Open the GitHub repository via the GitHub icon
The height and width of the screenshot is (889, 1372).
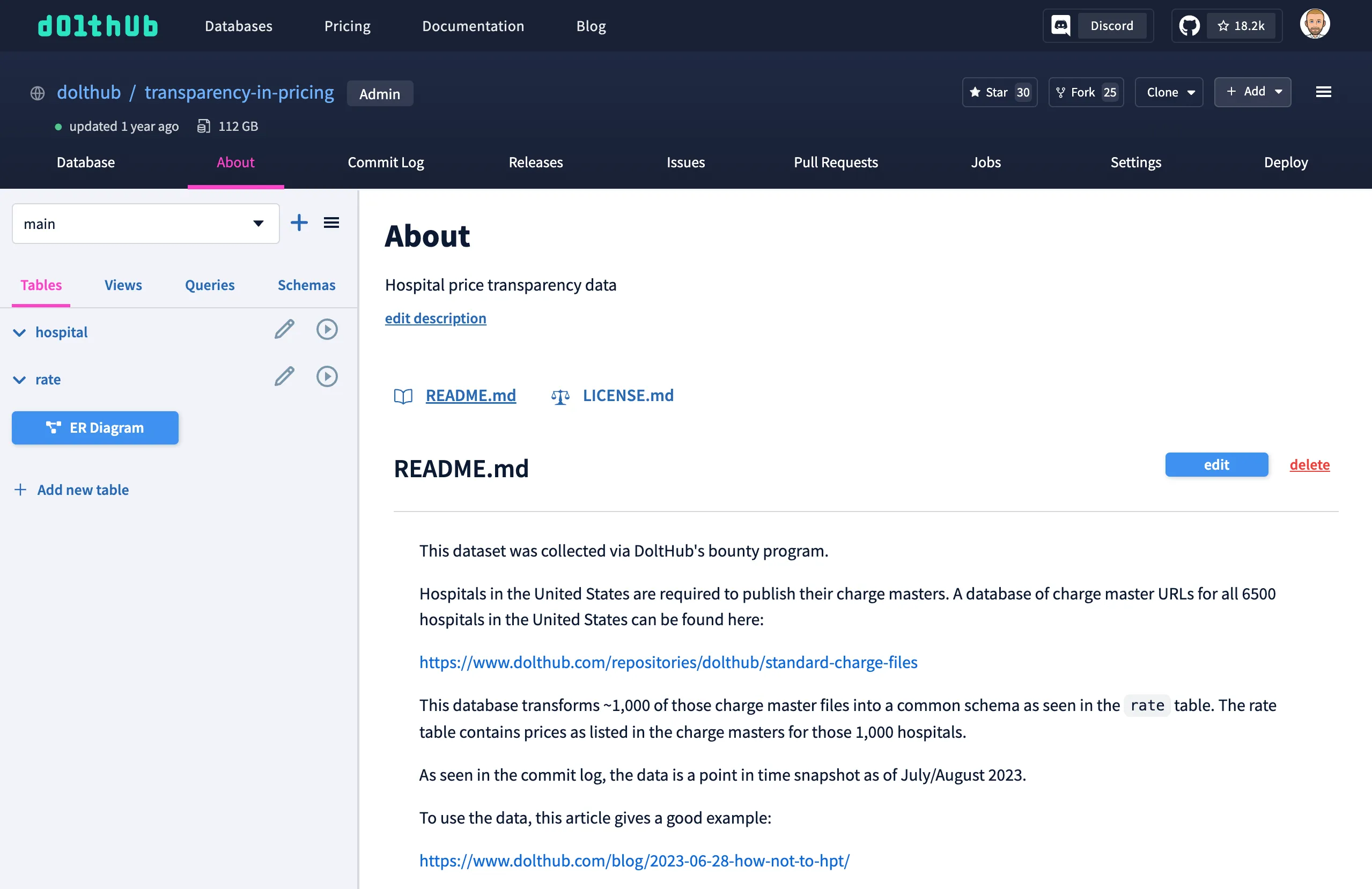1189,25
